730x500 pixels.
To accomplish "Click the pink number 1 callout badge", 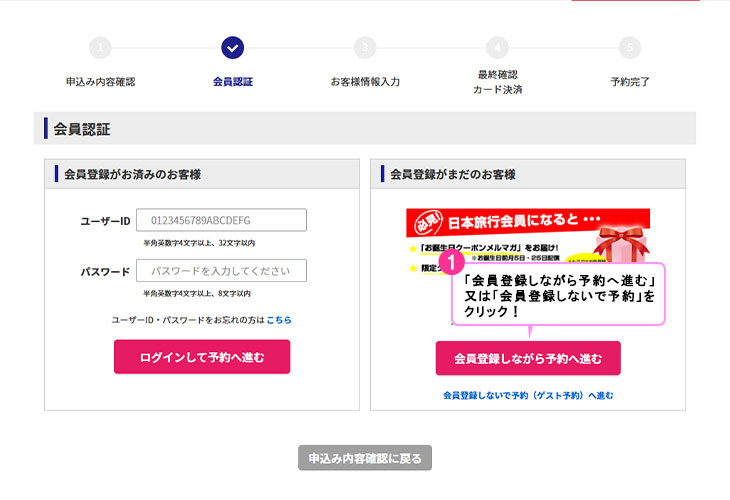I will tap(452, 264).
